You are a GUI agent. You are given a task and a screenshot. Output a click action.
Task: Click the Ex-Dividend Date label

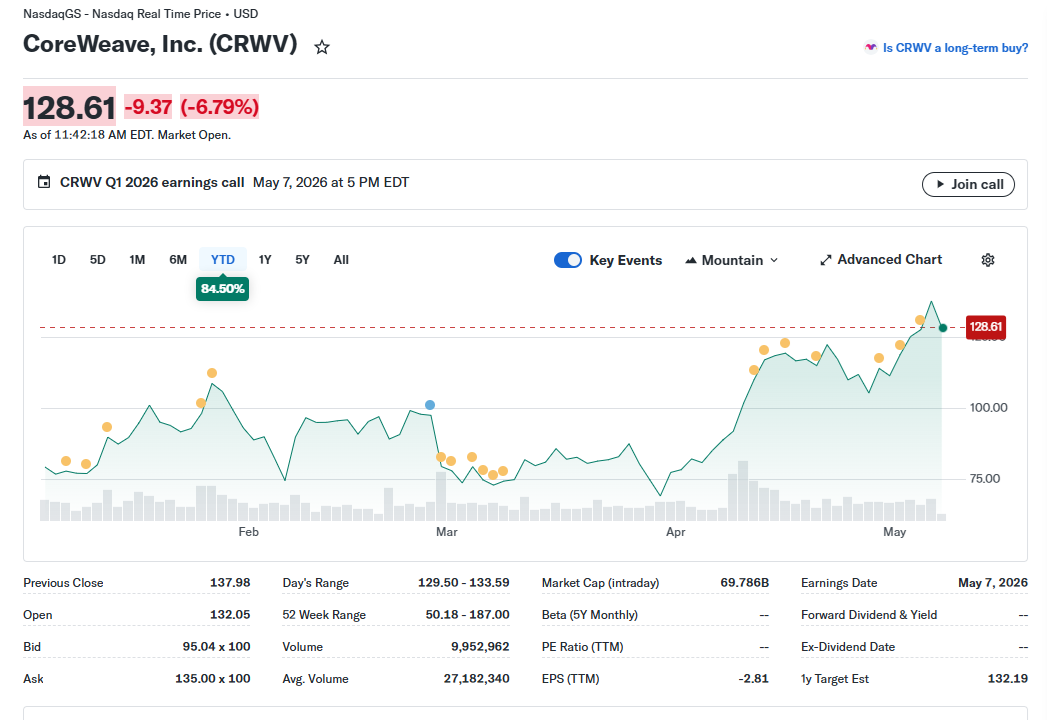tap(848, 647)
